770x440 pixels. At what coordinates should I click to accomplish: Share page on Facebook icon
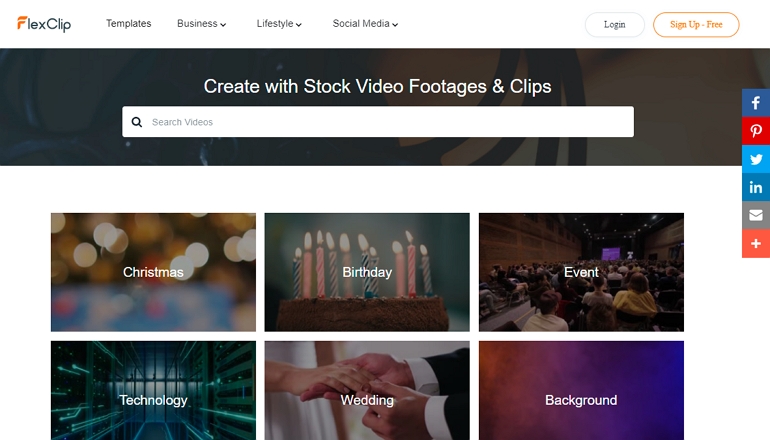pyautogui.click(x=756, y=103)
